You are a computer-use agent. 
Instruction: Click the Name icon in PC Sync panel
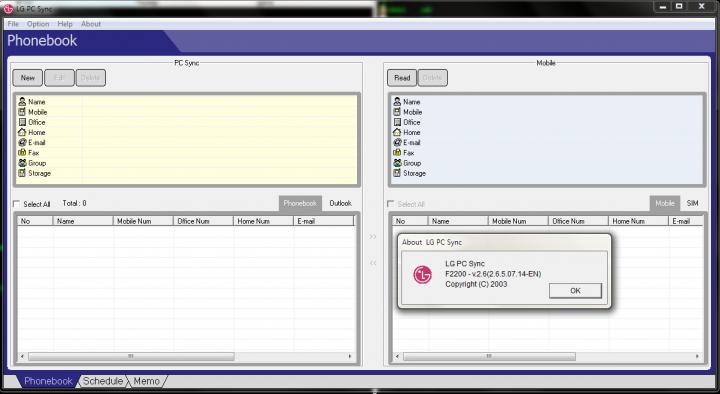coord(22,101)
